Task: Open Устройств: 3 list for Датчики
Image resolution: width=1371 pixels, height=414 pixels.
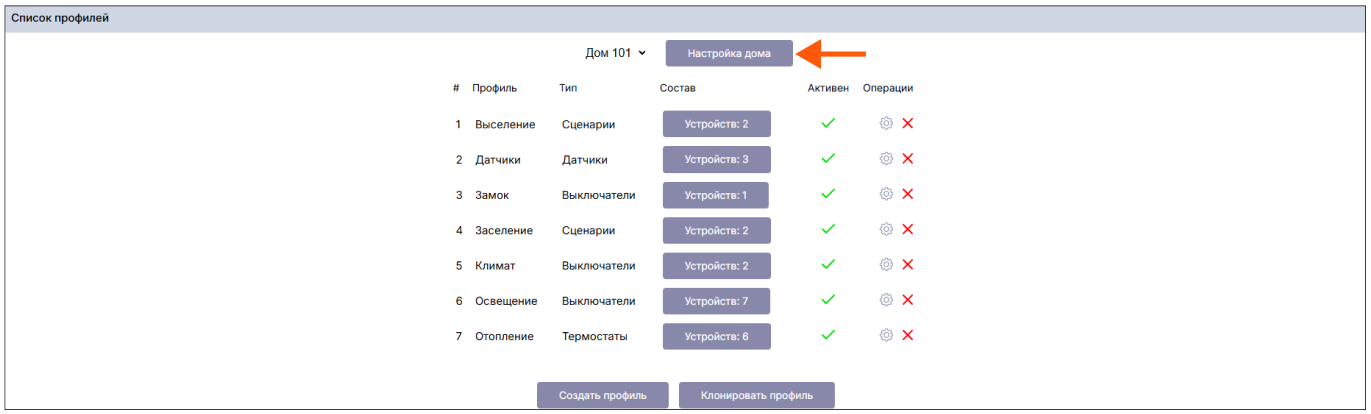Action: (x=716, y=160)
